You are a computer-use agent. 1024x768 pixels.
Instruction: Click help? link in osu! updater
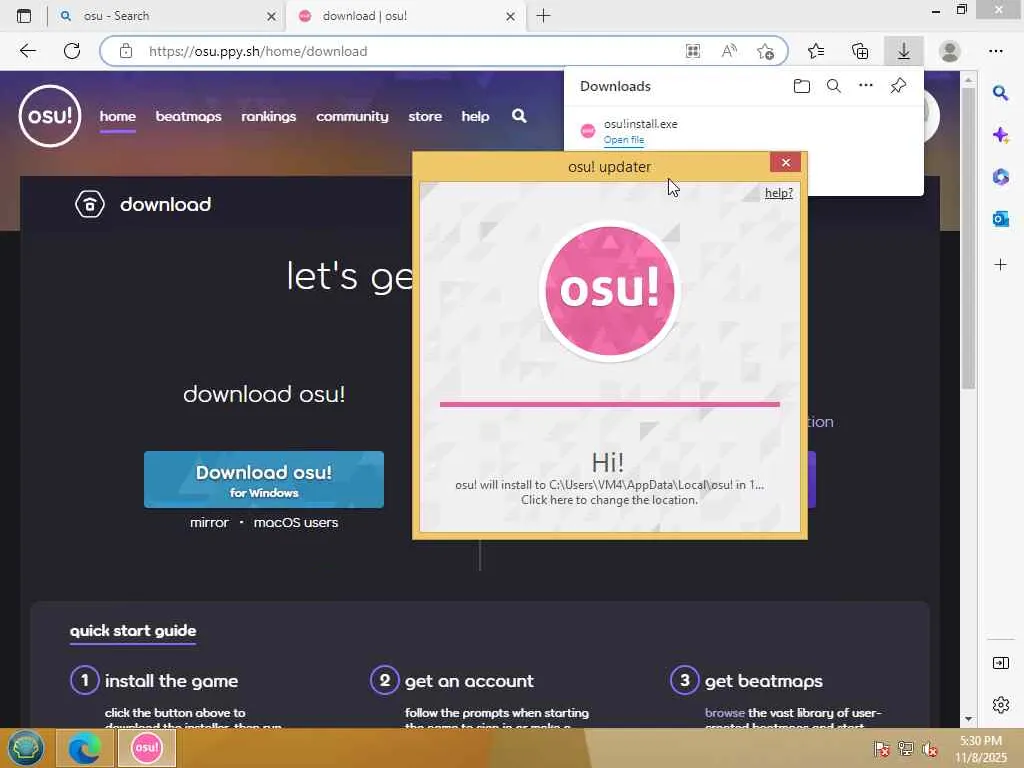778,193
